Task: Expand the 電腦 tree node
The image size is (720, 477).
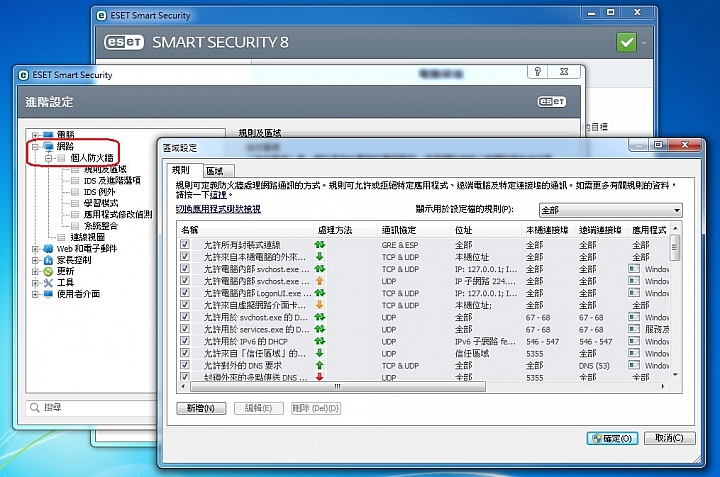Action: tap(35, 135)
